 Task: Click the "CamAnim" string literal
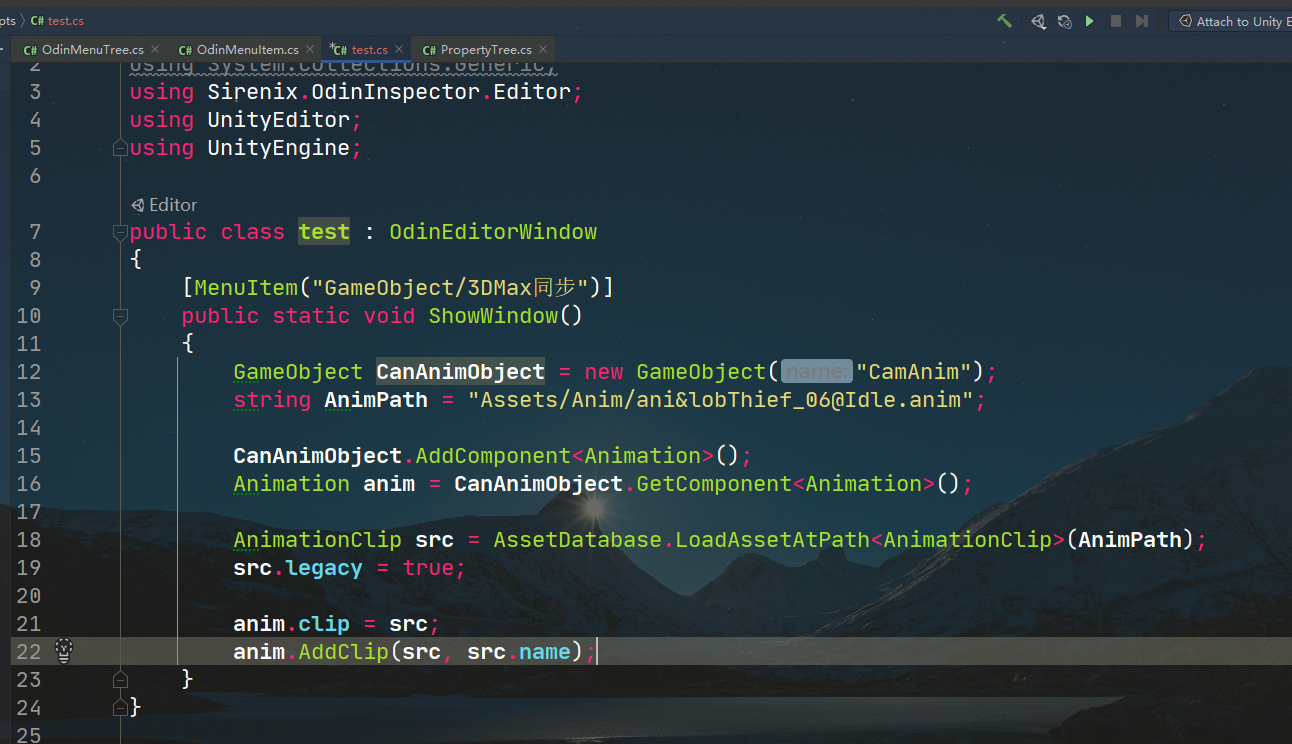(914, 372)
